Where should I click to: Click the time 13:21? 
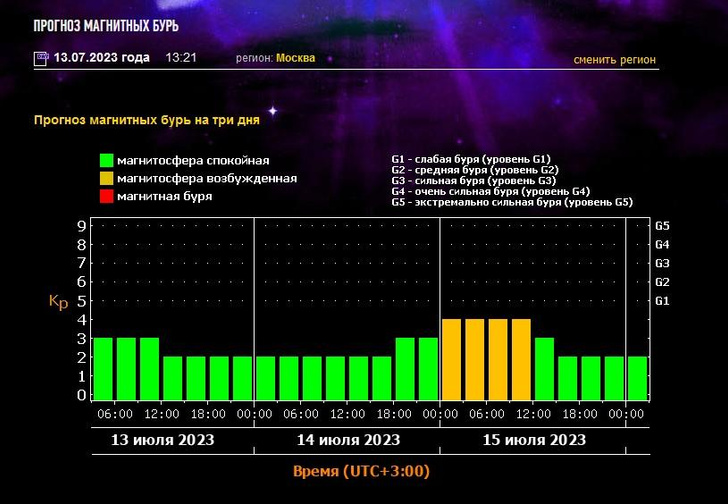click(181, 58)
